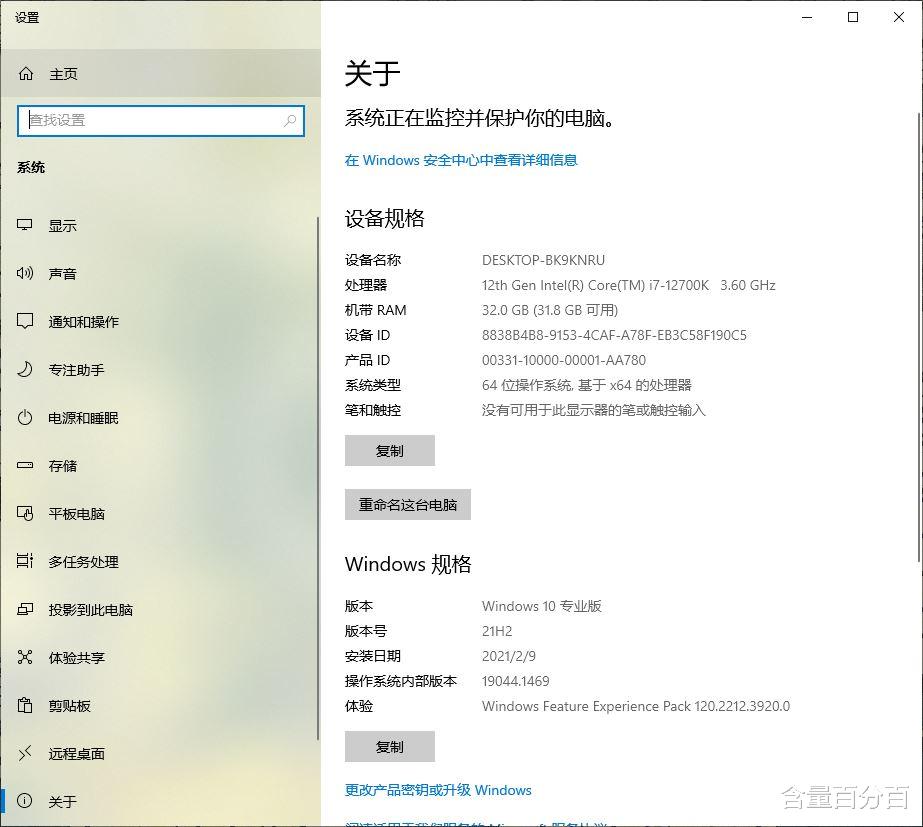Select the 多任务处理 multitasking icon

24,562
